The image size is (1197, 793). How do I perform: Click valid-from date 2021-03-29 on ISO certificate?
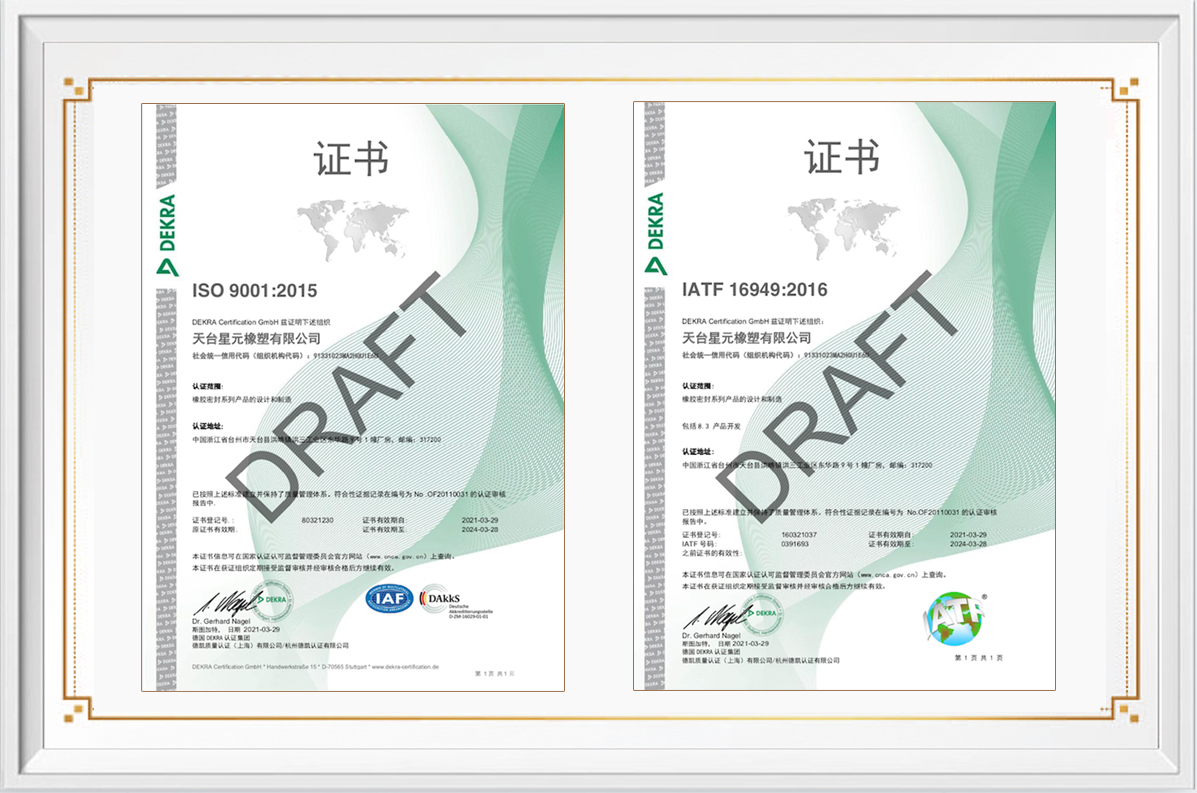(x=479, y=520)
